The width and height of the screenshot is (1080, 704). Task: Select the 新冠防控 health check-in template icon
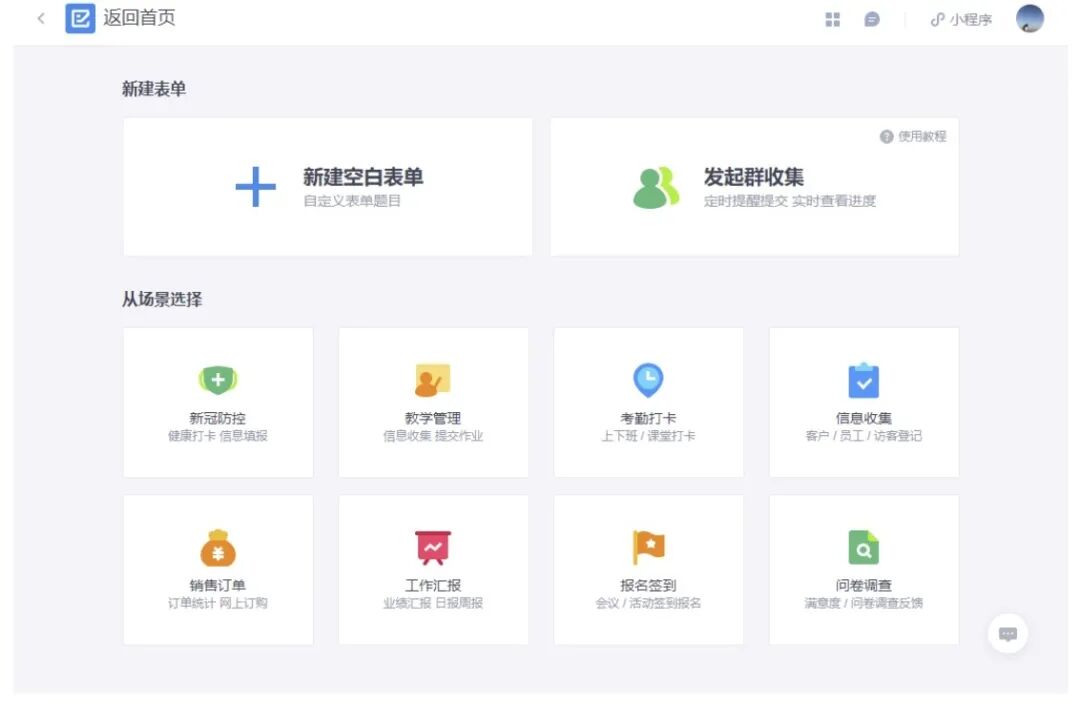(x=218, y=380)
